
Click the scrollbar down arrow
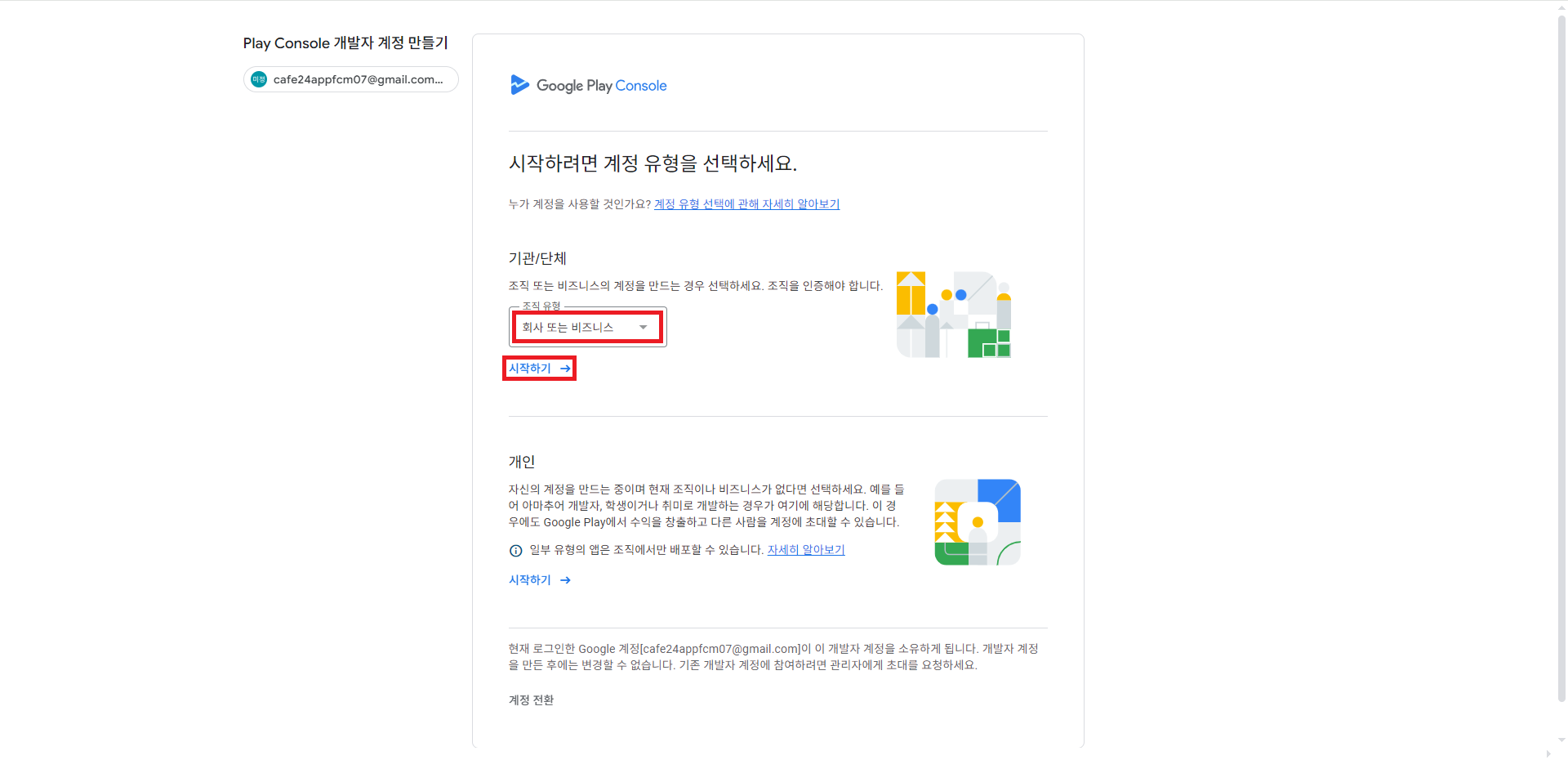(1561, 740)
